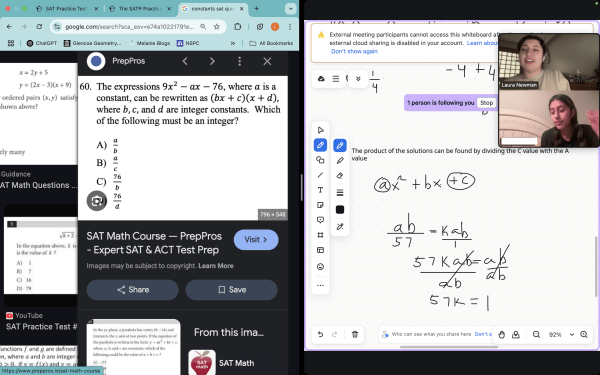
Task: Open YouTube SAT Practice Test video thumbnail
Action: 41,256
